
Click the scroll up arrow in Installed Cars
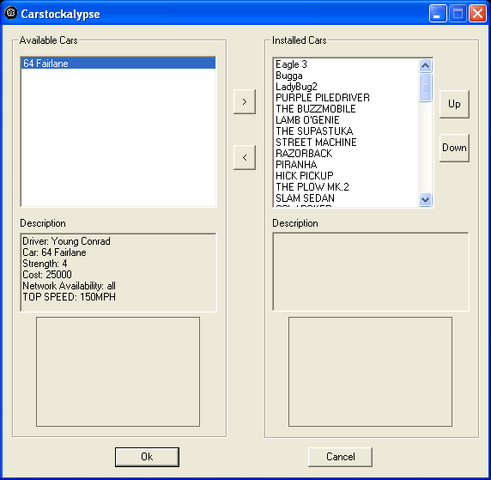click(425, 66)
